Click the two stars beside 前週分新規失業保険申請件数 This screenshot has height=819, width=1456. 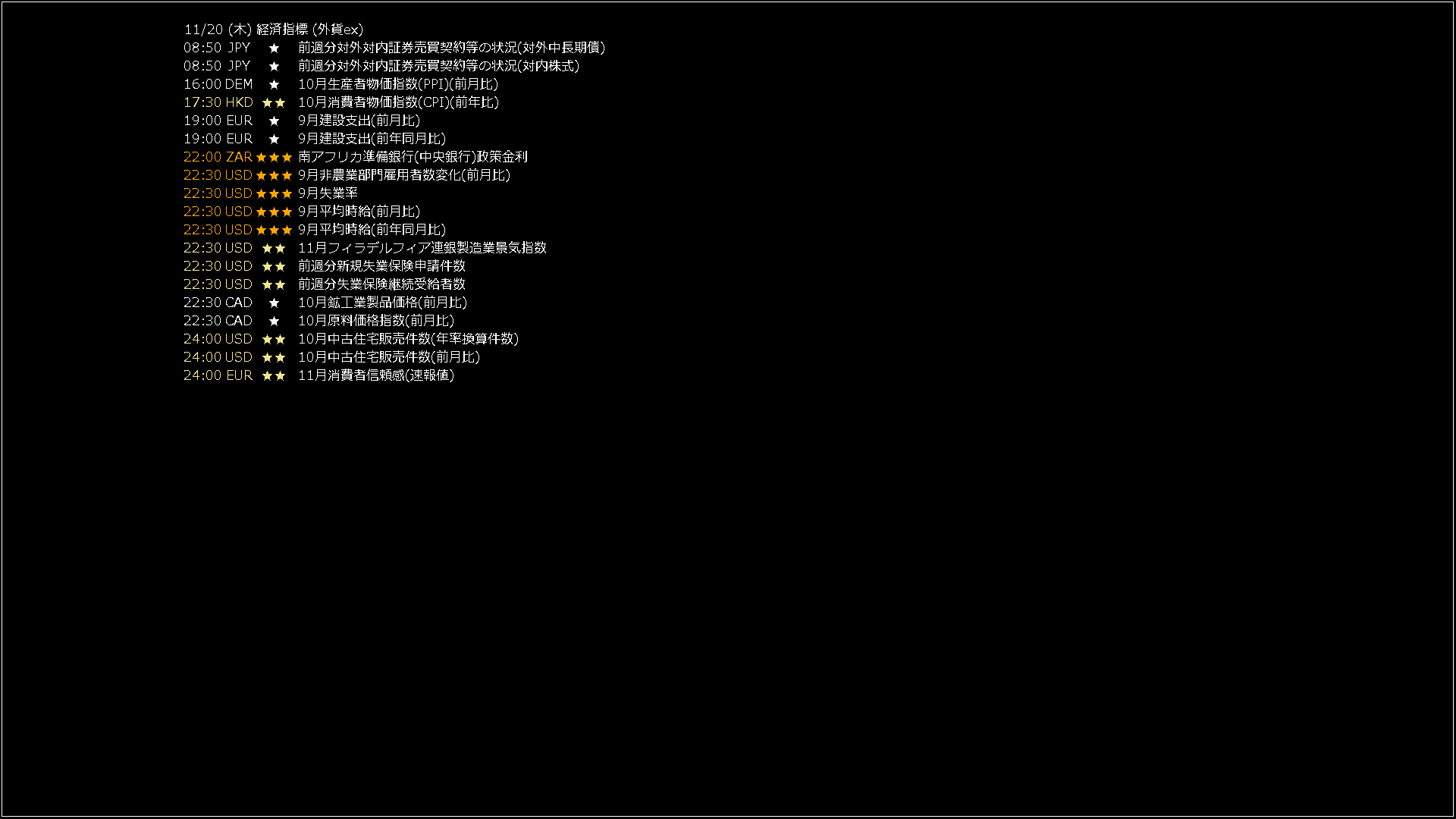point(274,266)
